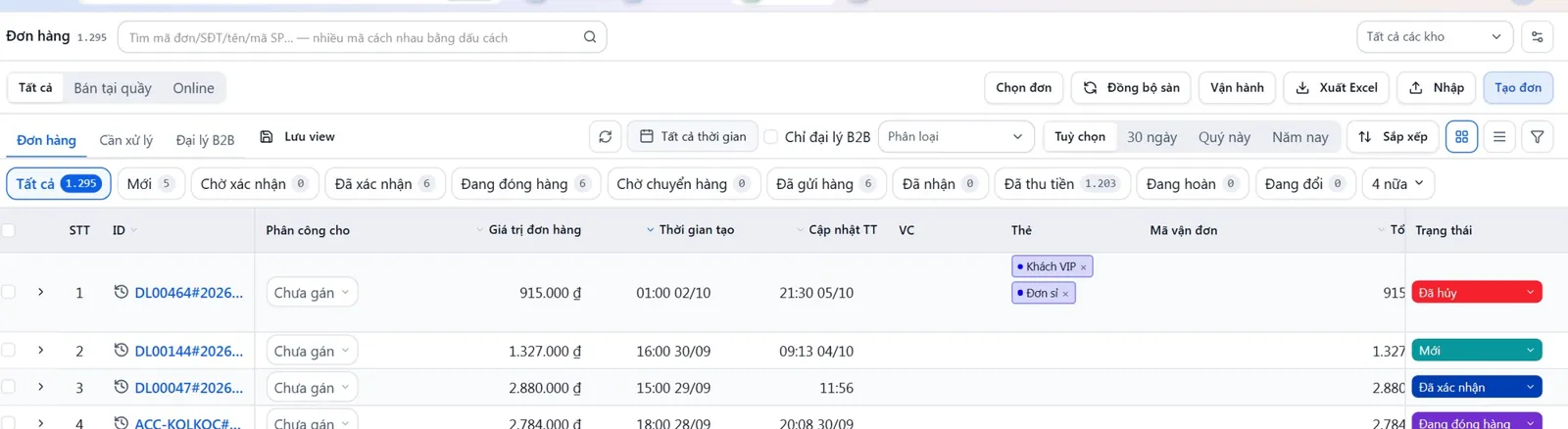This screenshot has width=1568, height=429.
Task: Filter by Đang hoàn status
Action: 1193,184
